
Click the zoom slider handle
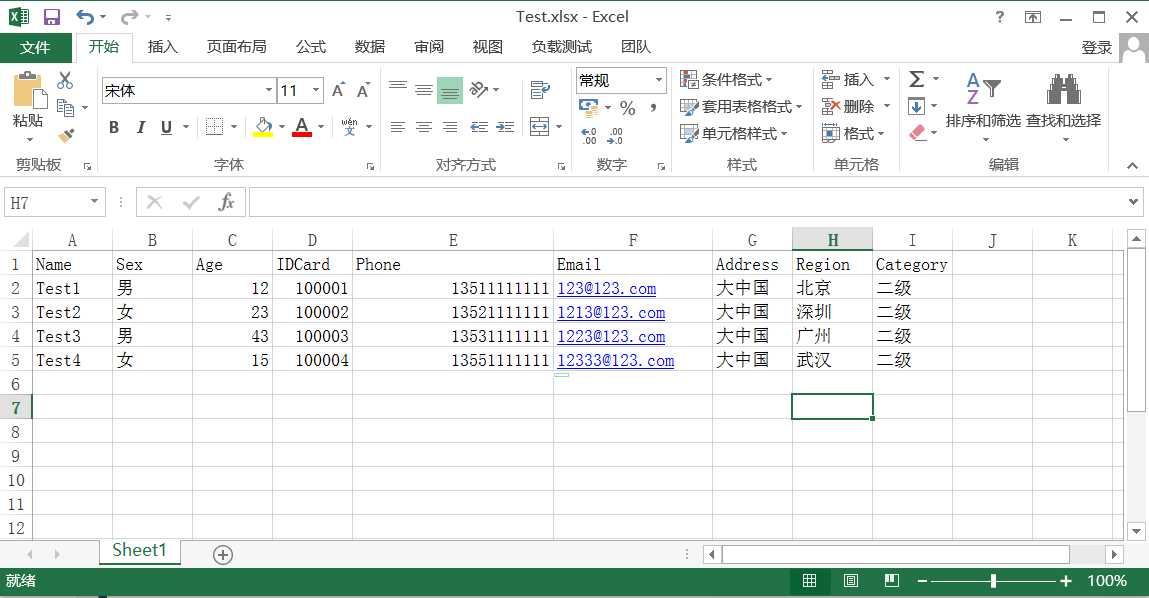click(993, 581)
